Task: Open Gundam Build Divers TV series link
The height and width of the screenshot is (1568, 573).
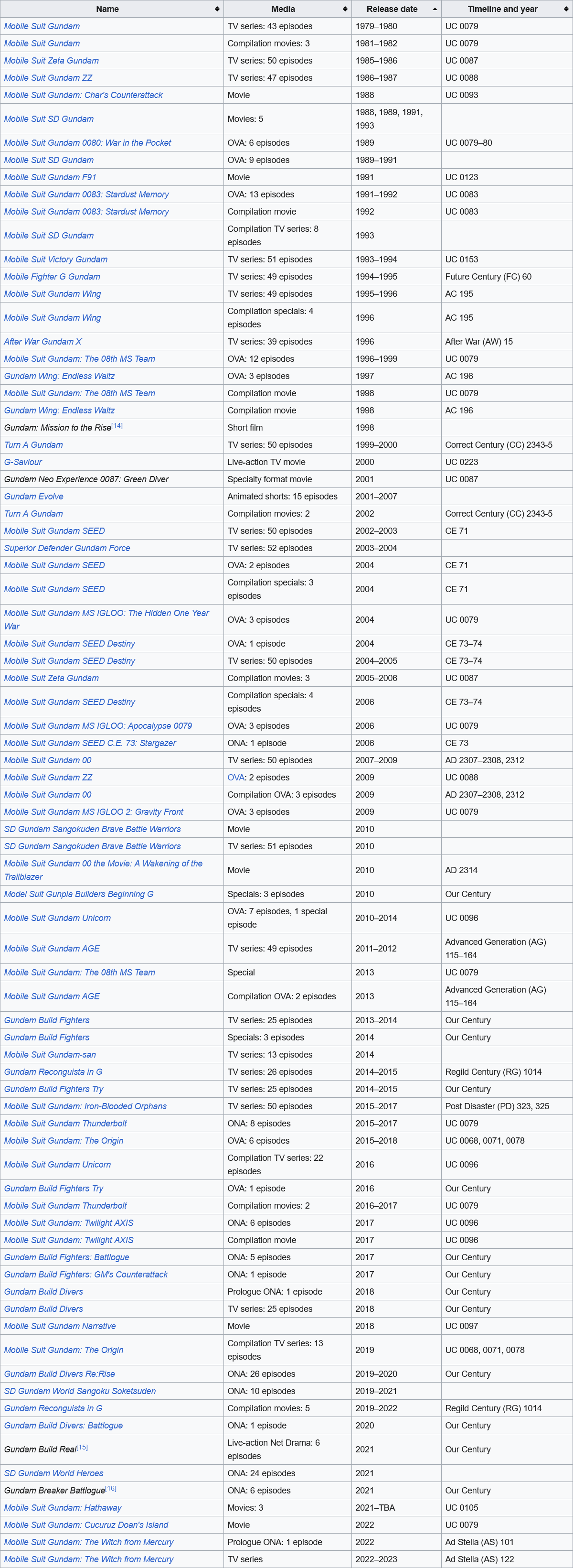Action: click(x=43, y=1308)
